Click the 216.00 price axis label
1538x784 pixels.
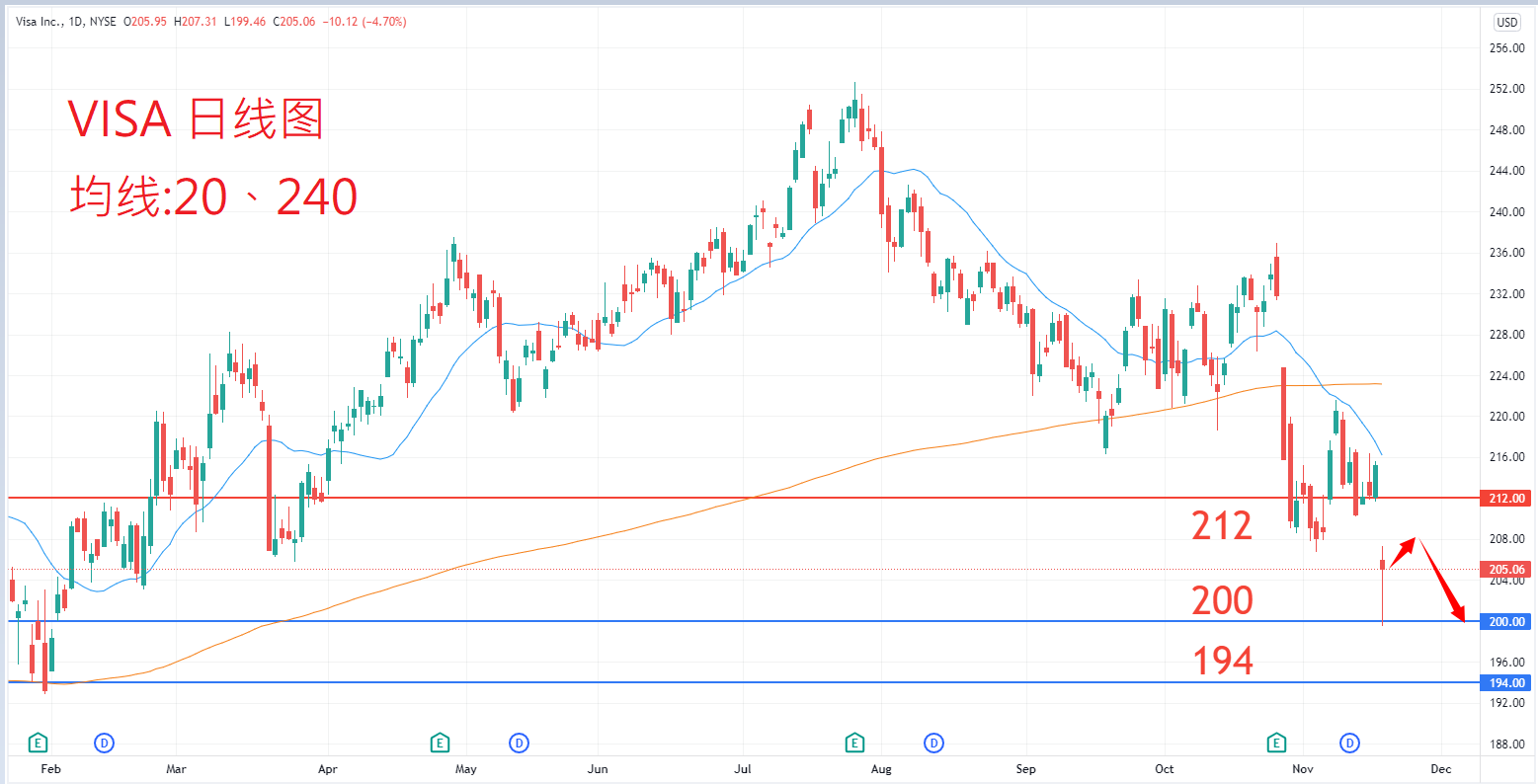tap(1507, 457)
